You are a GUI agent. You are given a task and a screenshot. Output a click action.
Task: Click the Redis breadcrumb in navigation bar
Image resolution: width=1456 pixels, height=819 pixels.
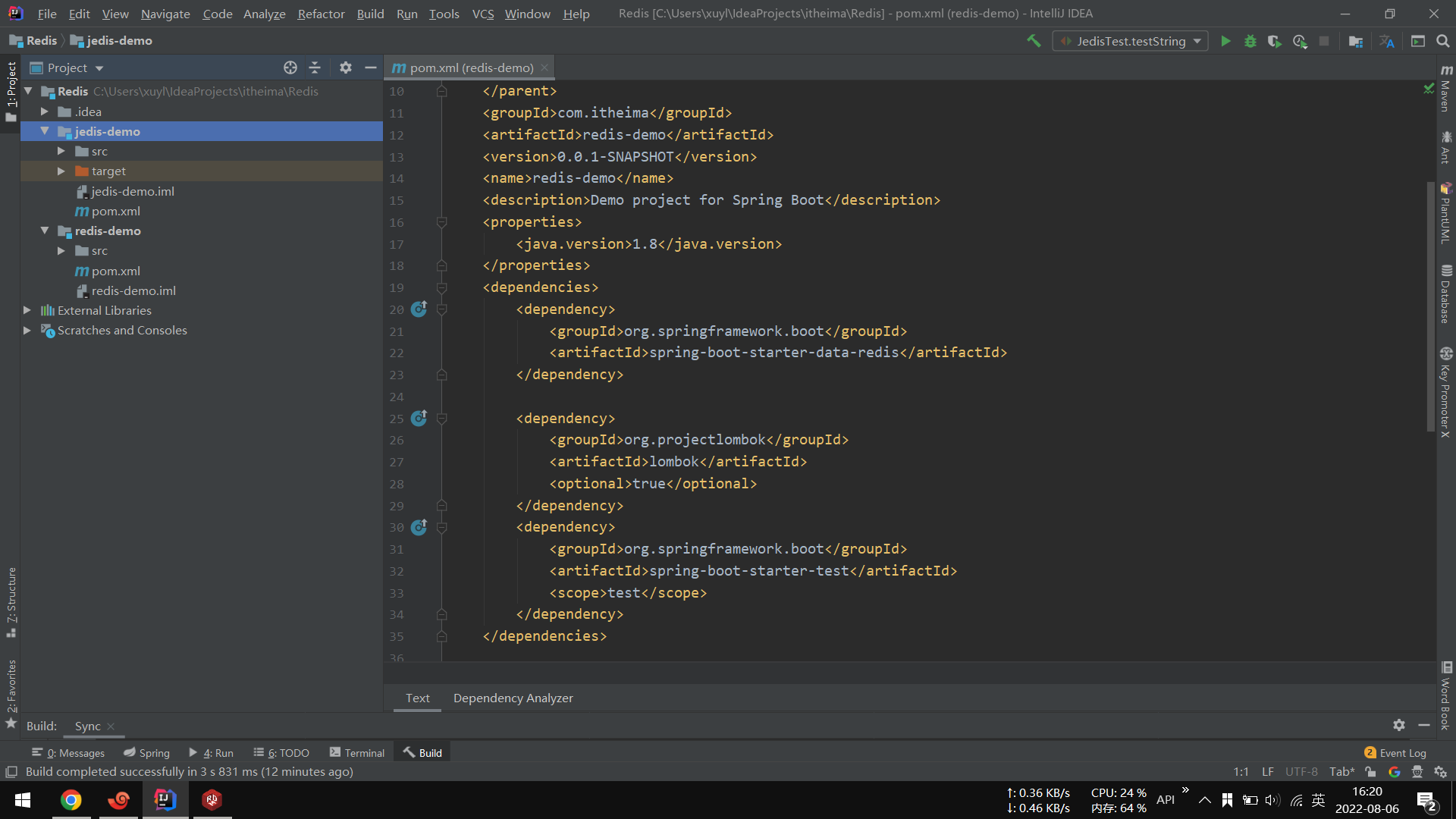click(x=33, y=41)
